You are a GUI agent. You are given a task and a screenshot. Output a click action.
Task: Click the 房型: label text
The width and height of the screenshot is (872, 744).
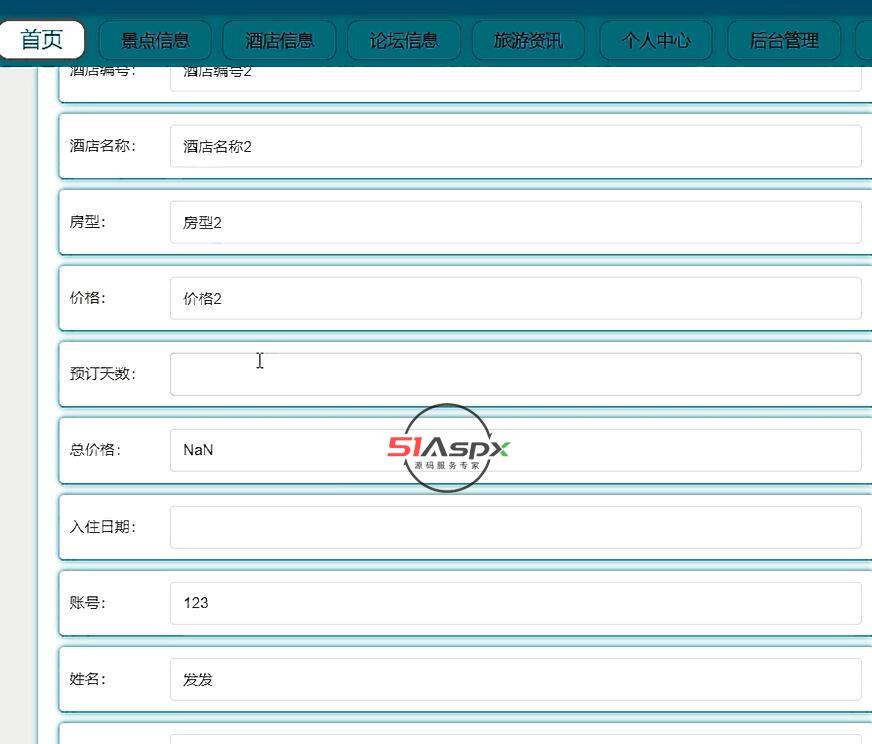tap(87, 222)
